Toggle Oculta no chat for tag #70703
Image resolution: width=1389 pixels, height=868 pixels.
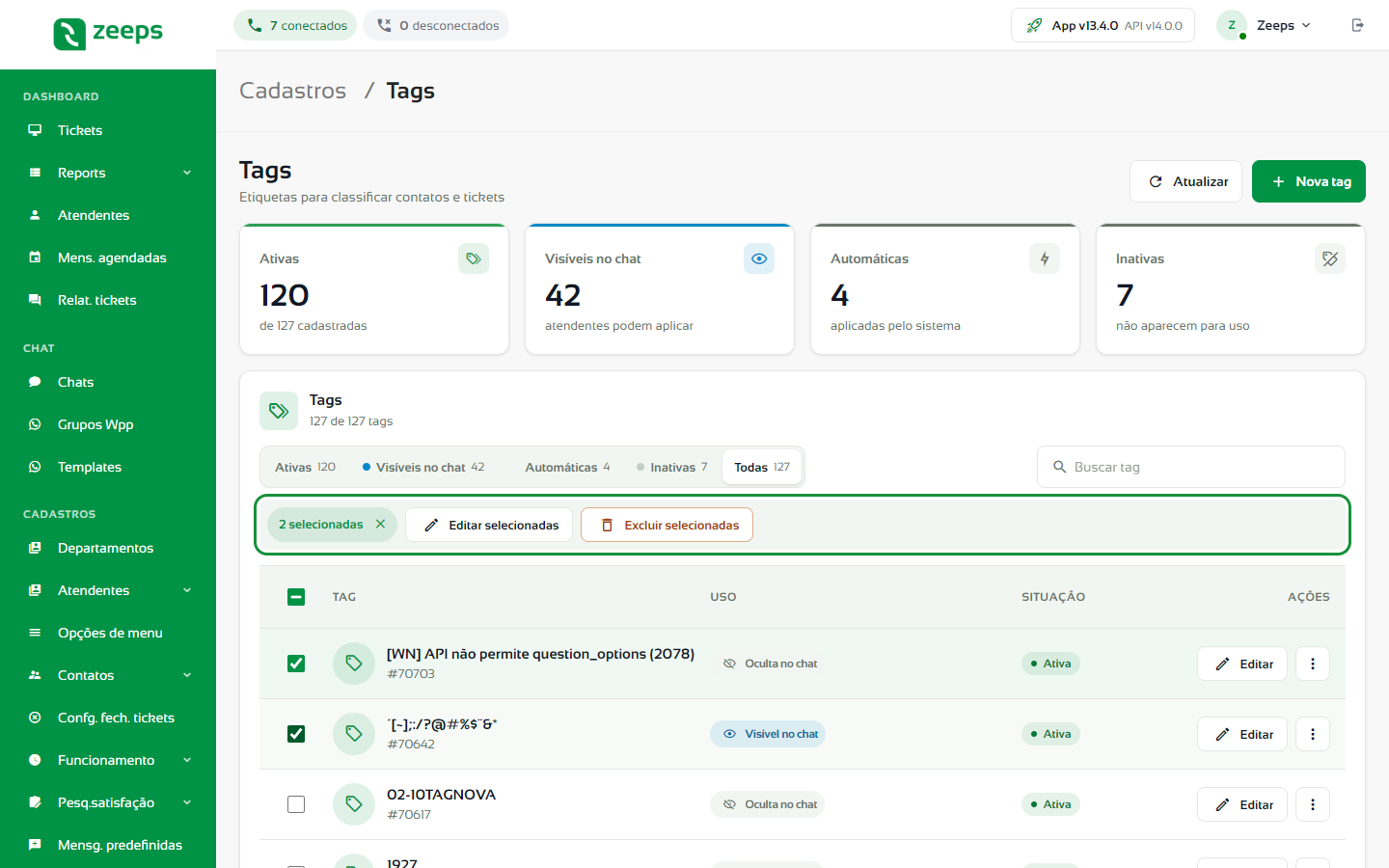pos(768,664)
